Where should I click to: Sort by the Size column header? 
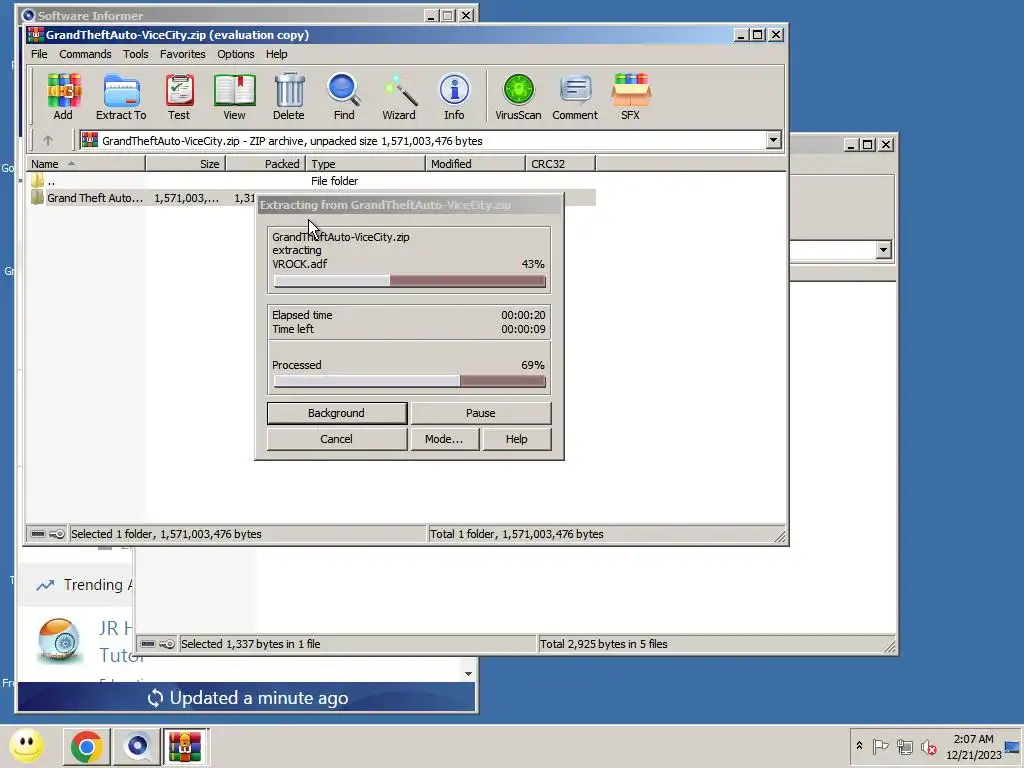[186, 164]
